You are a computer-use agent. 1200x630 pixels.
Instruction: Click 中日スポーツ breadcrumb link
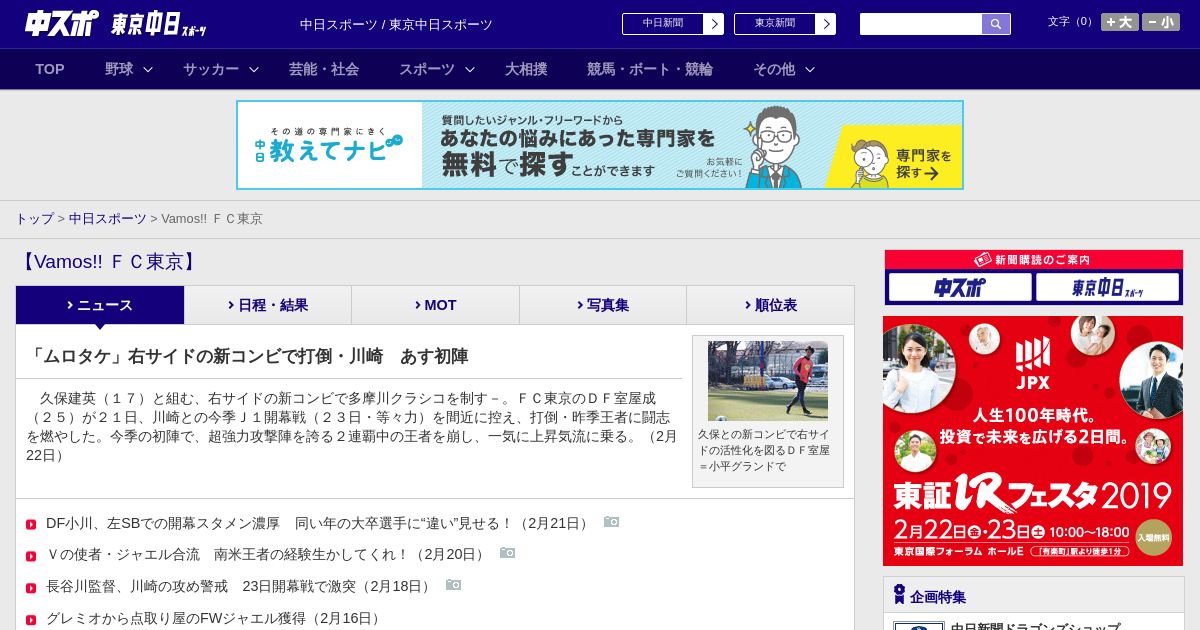pyautogui.click(x=107, y=218)
